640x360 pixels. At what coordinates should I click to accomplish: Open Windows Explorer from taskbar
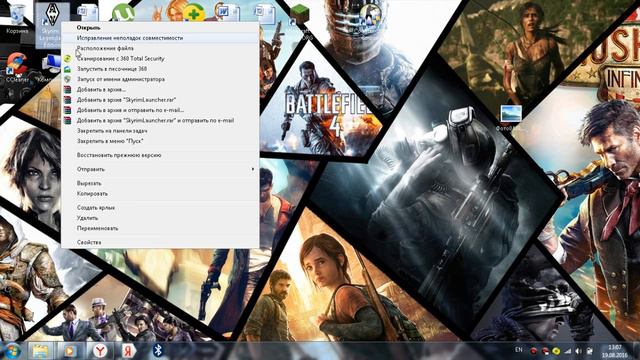click(40, 351)
